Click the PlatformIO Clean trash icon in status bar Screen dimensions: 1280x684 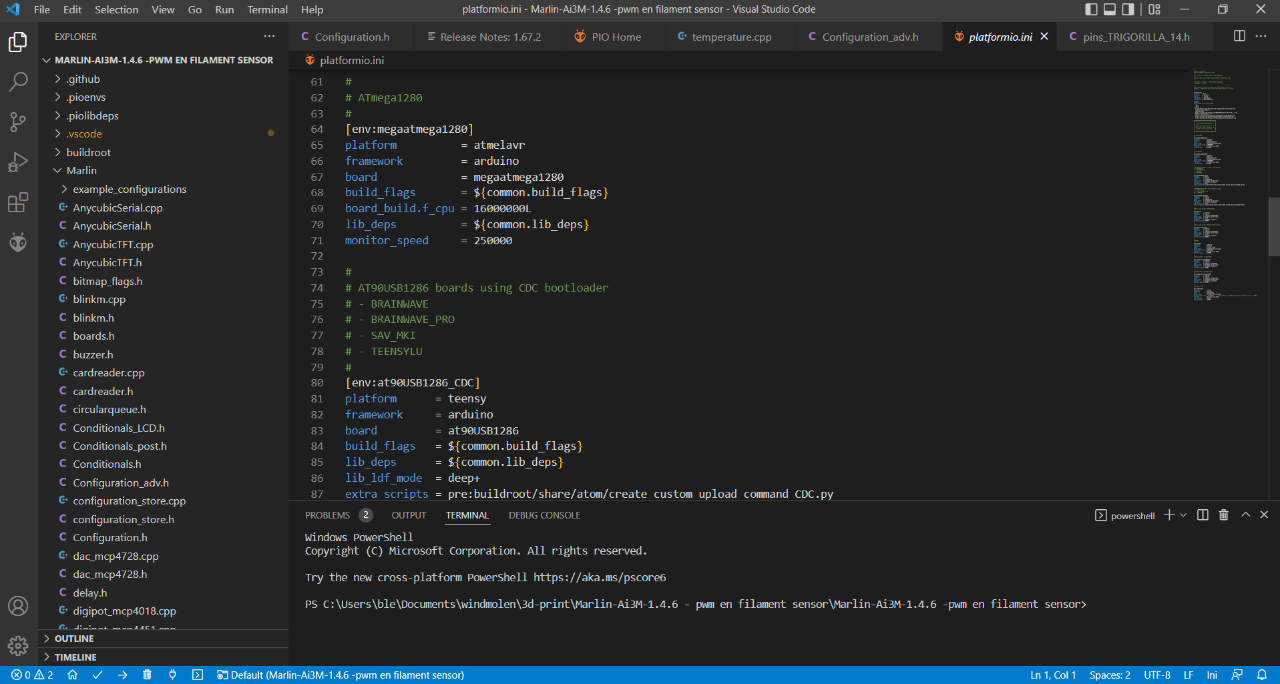[x=147, y=675]
